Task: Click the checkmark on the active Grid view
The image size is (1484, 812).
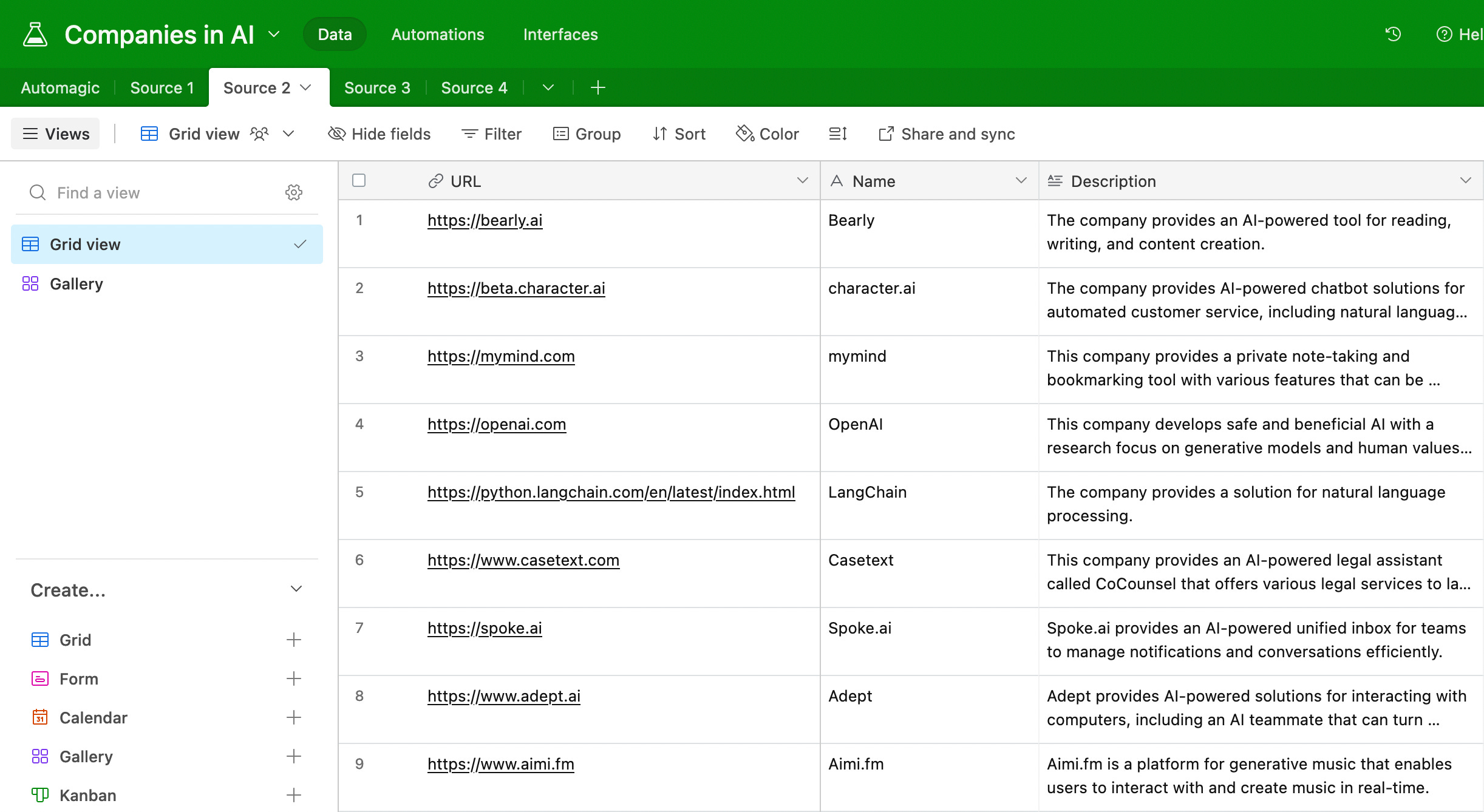Action: click(x=300, y=244)
